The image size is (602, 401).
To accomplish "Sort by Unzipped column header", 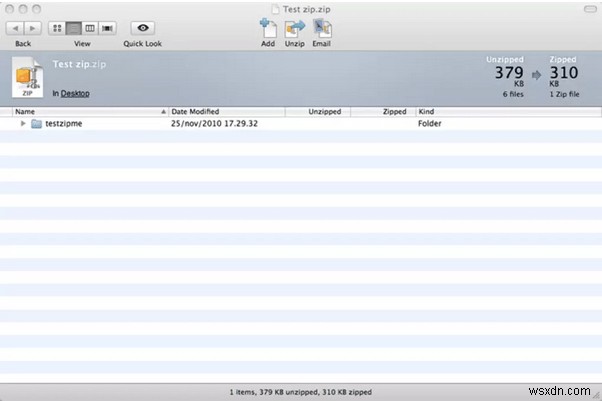I will tap(318, 112).
